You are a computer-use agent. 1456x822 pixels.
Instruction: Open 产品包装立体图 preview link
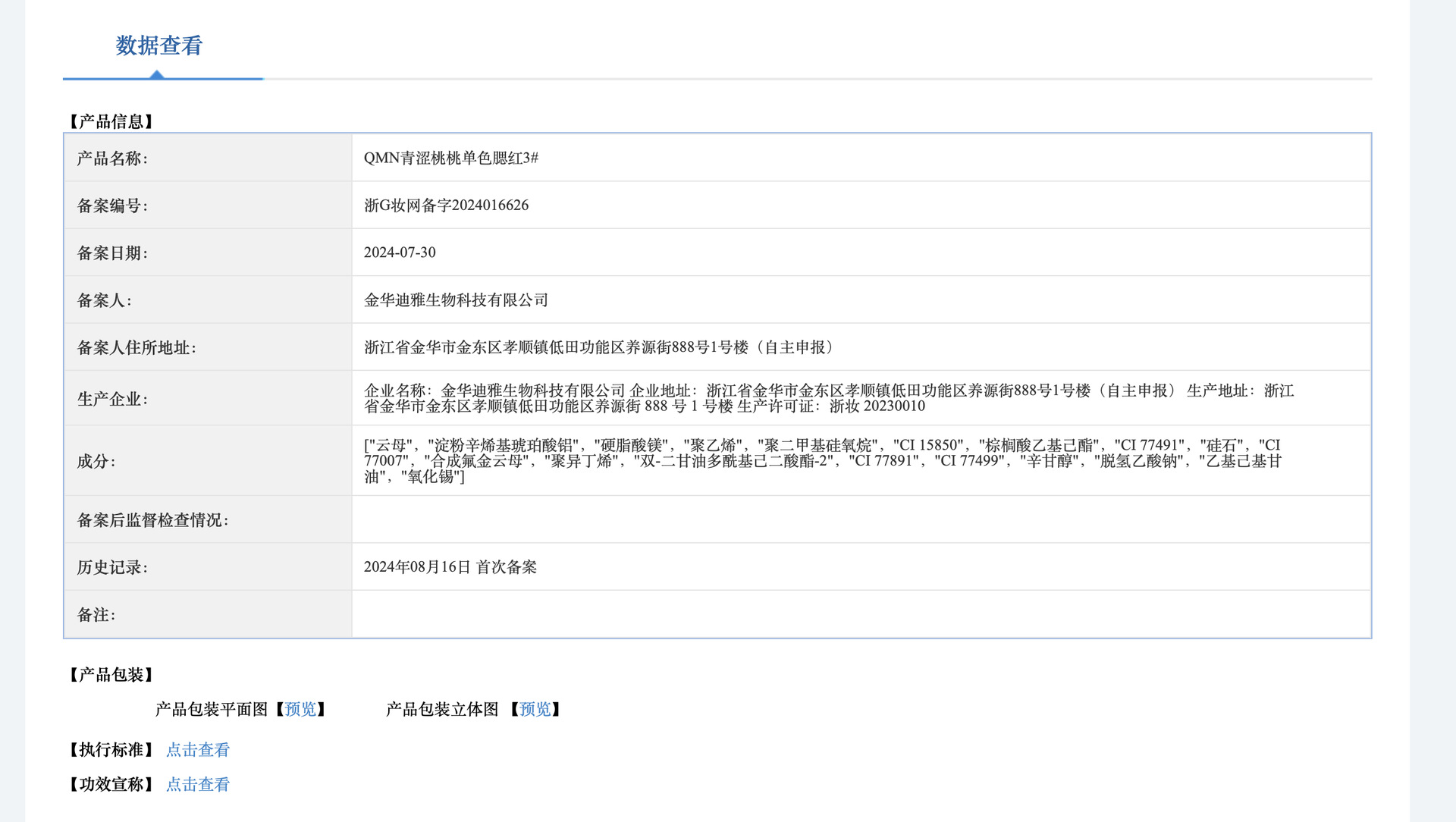tap(535, 709)
